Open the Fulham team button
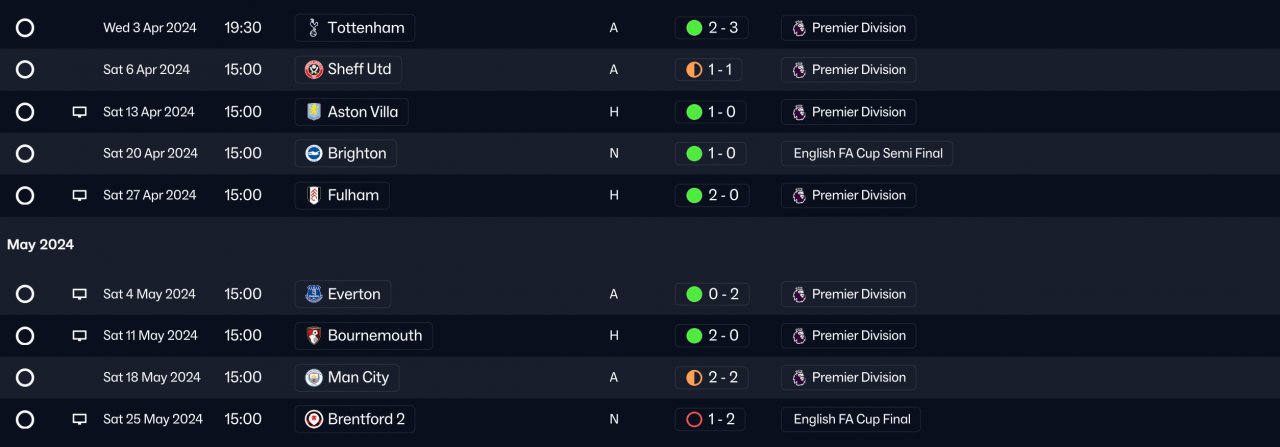This screenshot has width=1280, height=447. tap(342, 196)
